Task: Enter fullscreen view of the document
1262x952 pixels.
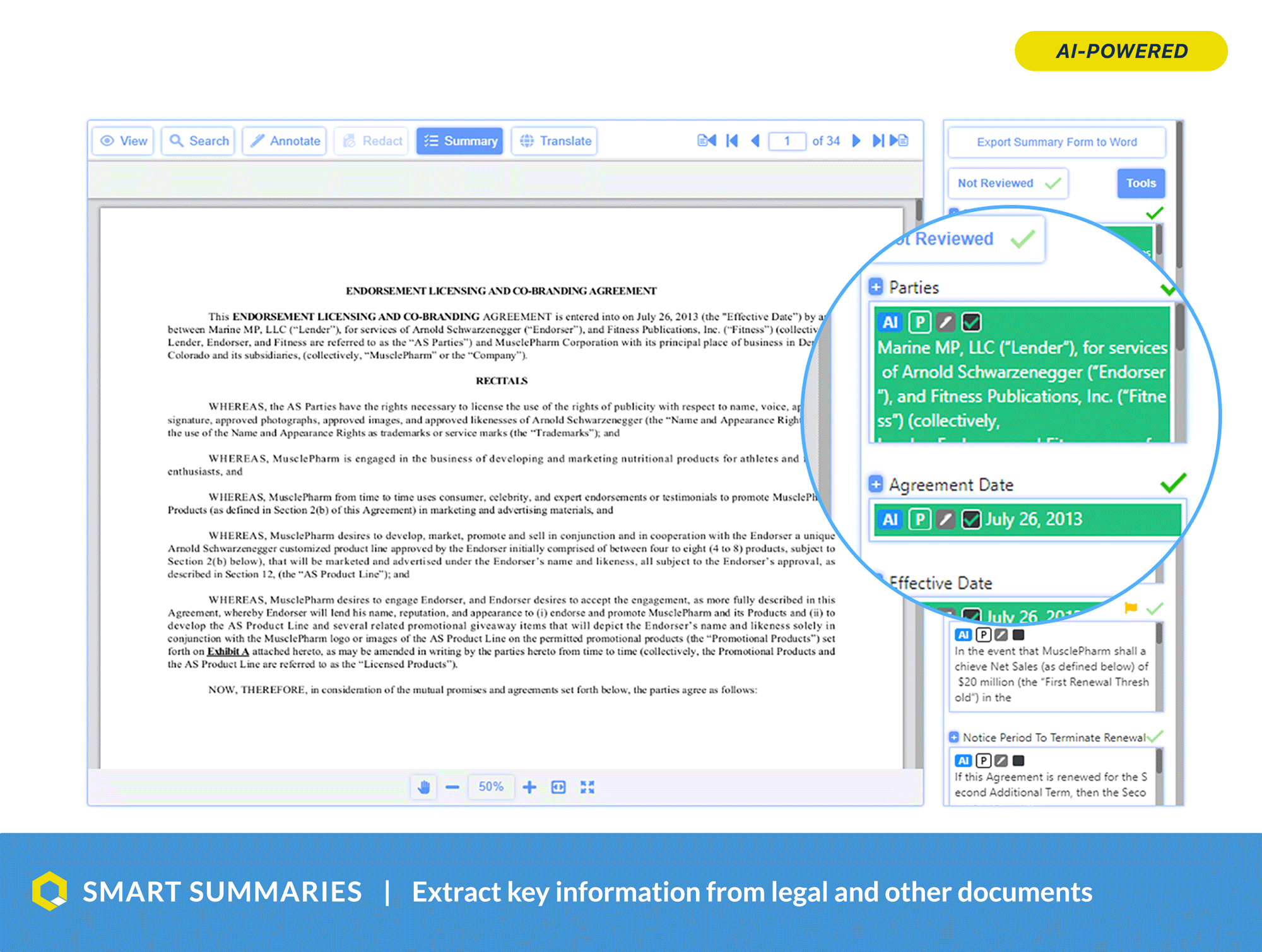Action: pyautogui.click(x=587, y=787)
